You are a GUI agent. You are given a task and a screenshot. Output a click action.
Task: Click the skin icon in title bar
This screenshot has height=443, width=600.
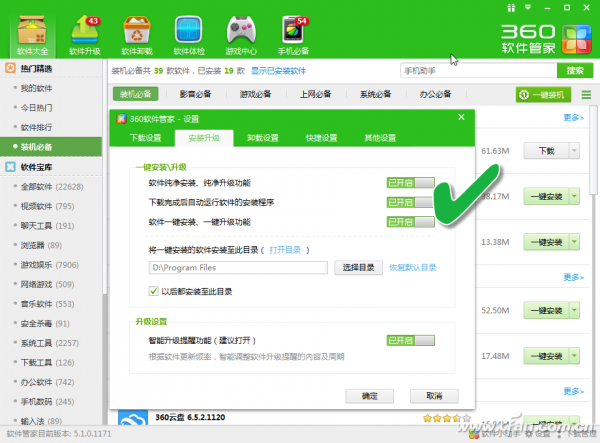[x=511, y=8]
